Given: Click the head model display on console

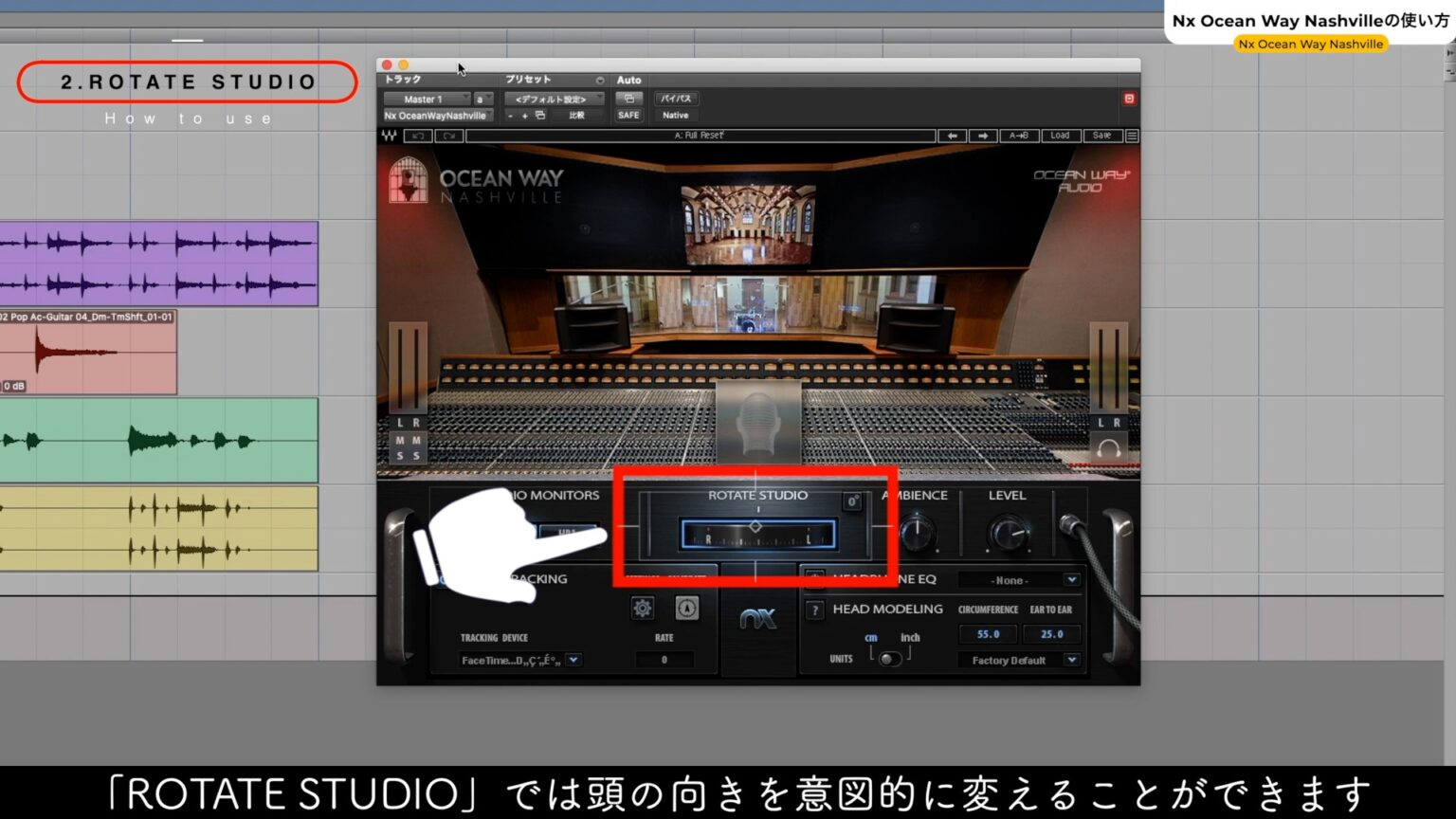Looking at the screenshot, I should [x=757, y=422].
